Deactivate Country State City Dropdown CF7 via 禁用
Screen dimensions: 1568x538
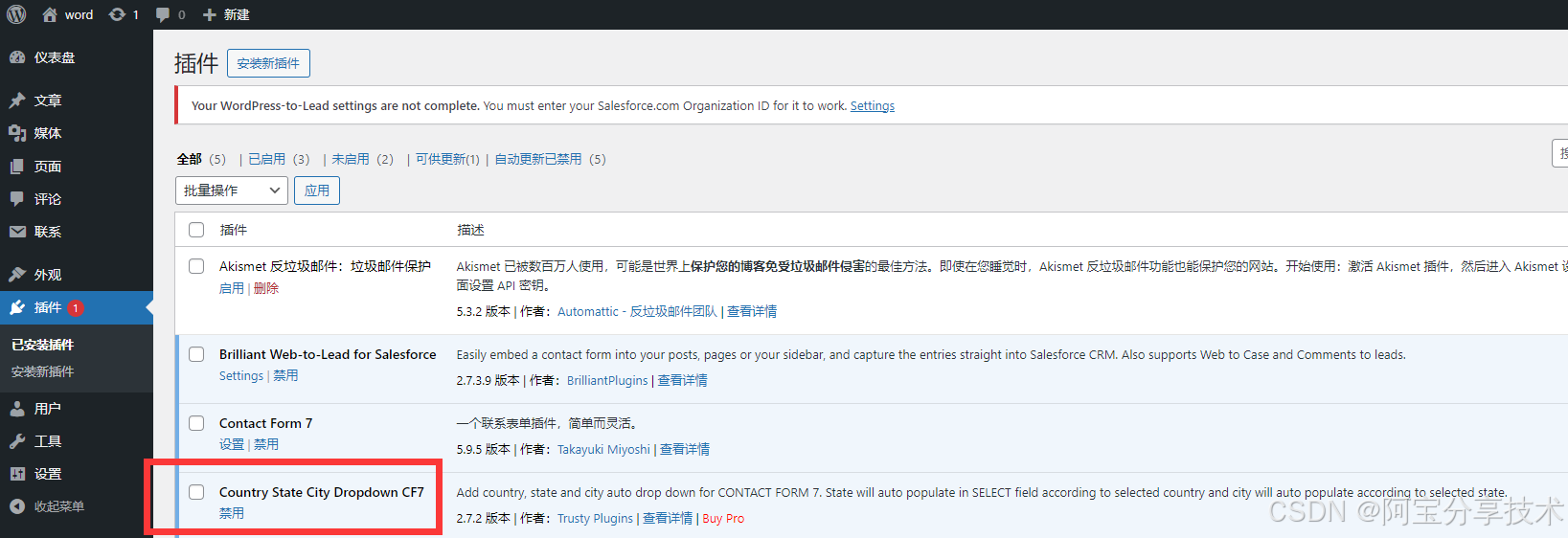tap(232, 514)
